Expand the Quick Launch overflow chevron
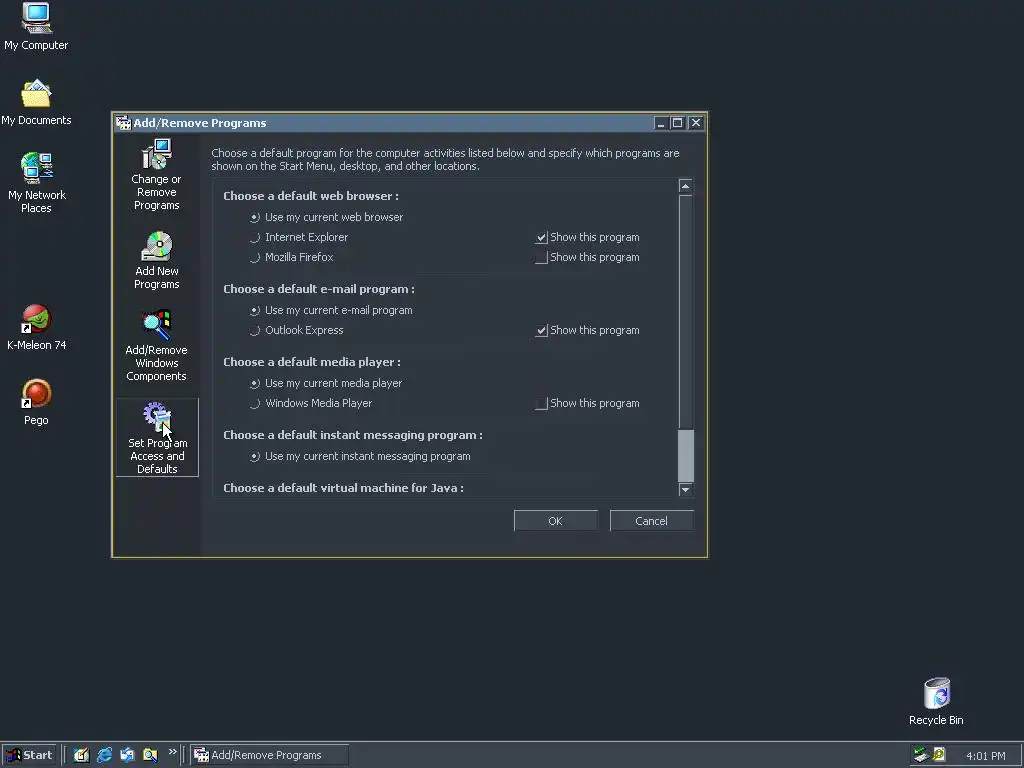Viewport: 1024px width, 768px height. coord(172,752)
